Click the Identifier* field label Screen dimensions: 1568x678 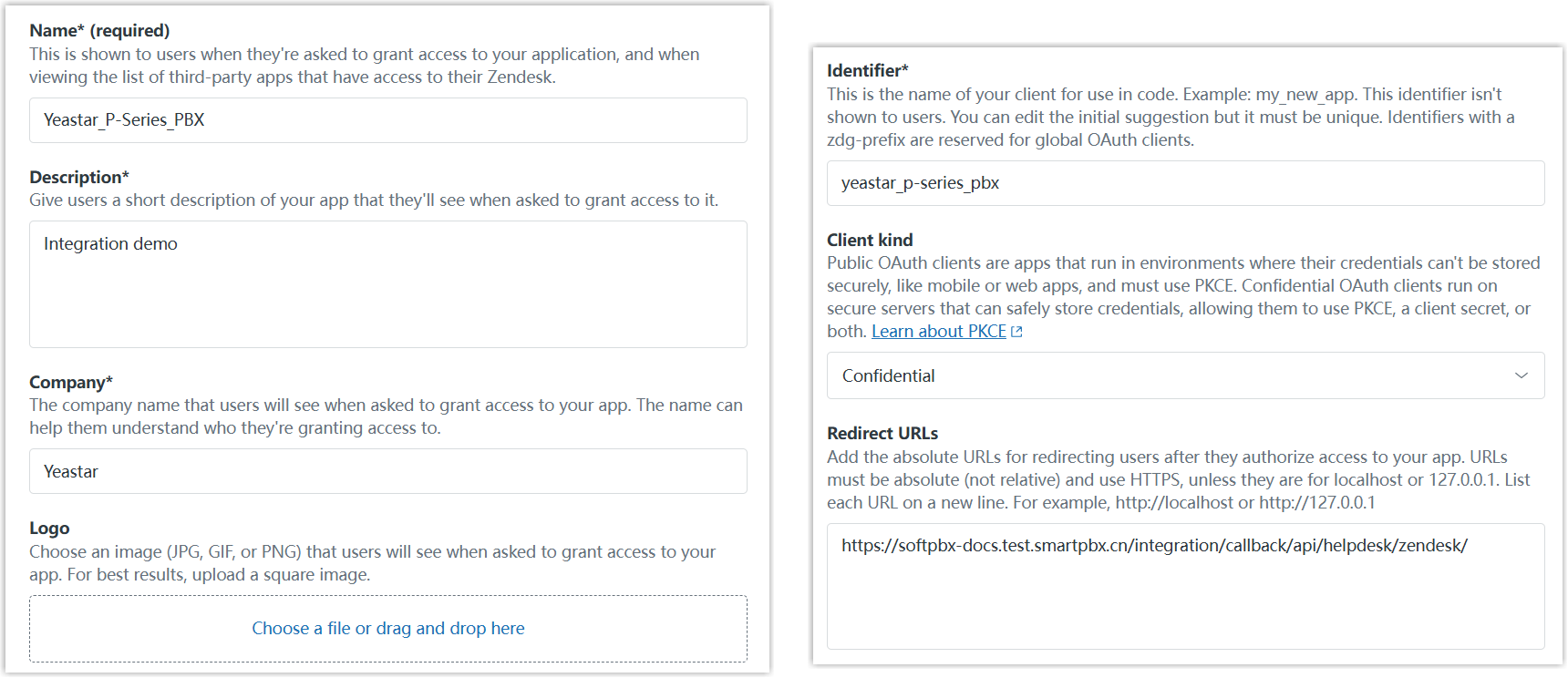tap(867, 70)
